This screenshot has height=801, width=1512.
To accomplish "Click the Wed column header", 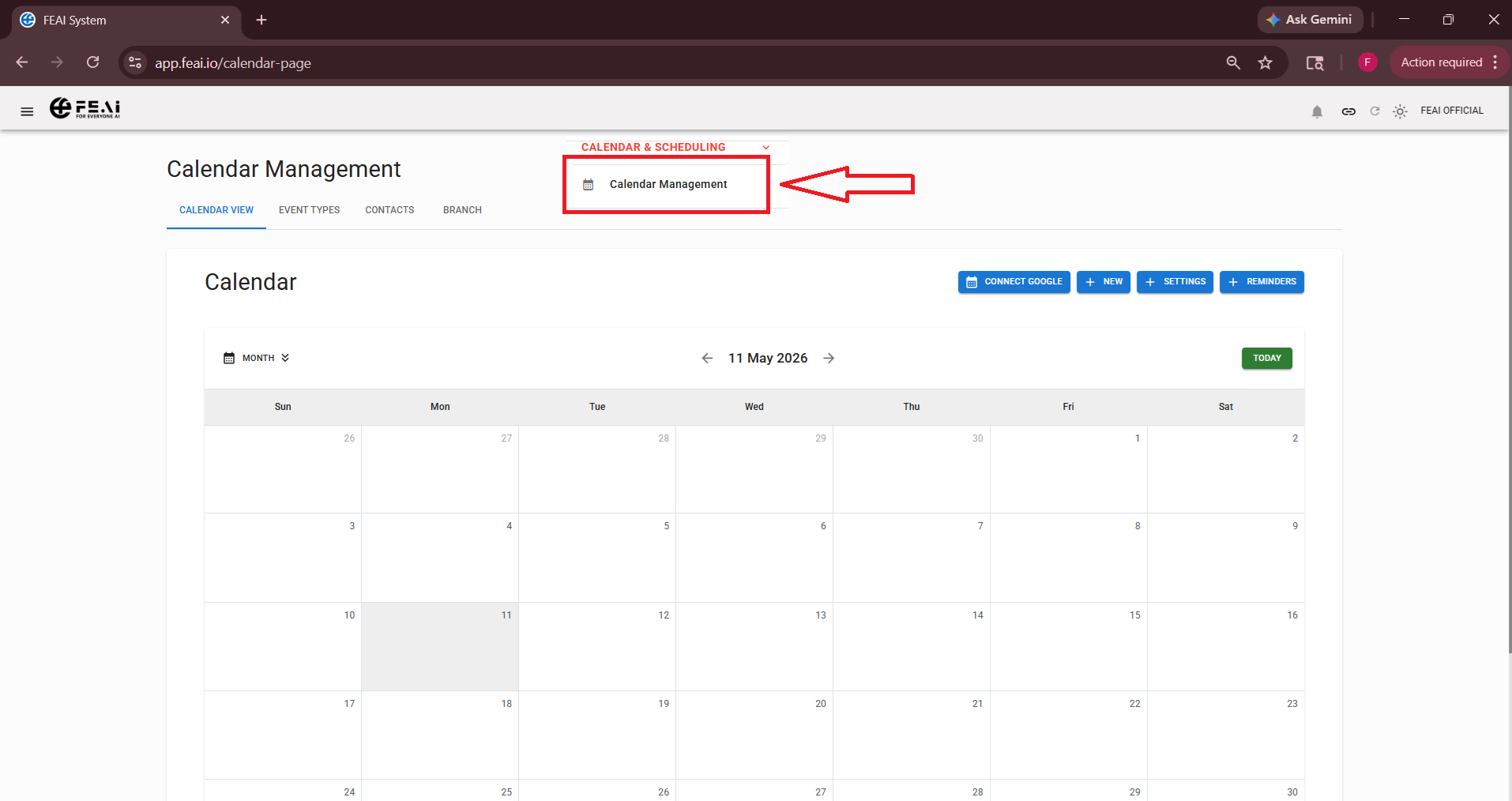I will pos(754,407).
